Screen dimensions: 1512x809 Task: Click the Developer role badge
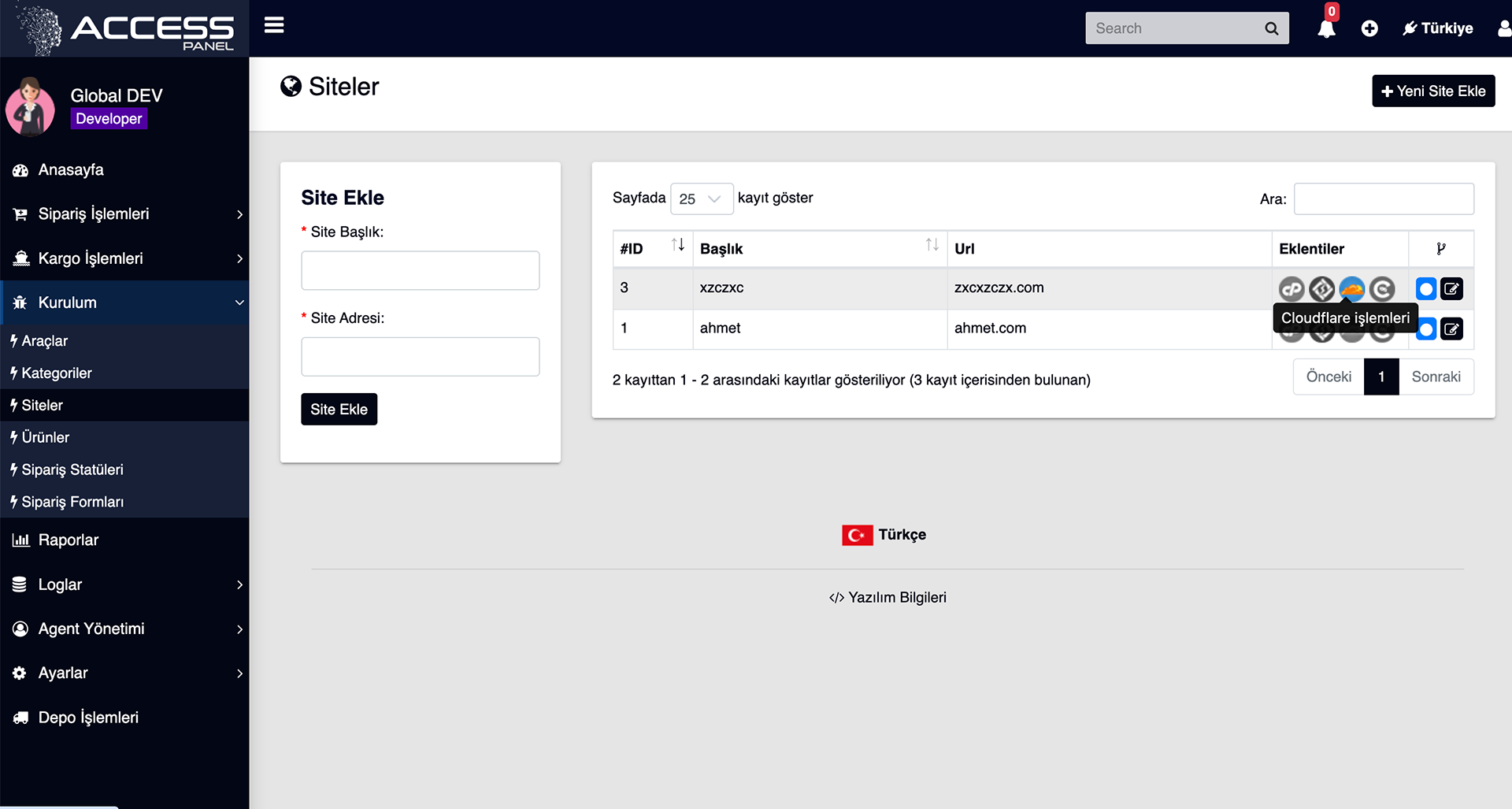(109, 119)
